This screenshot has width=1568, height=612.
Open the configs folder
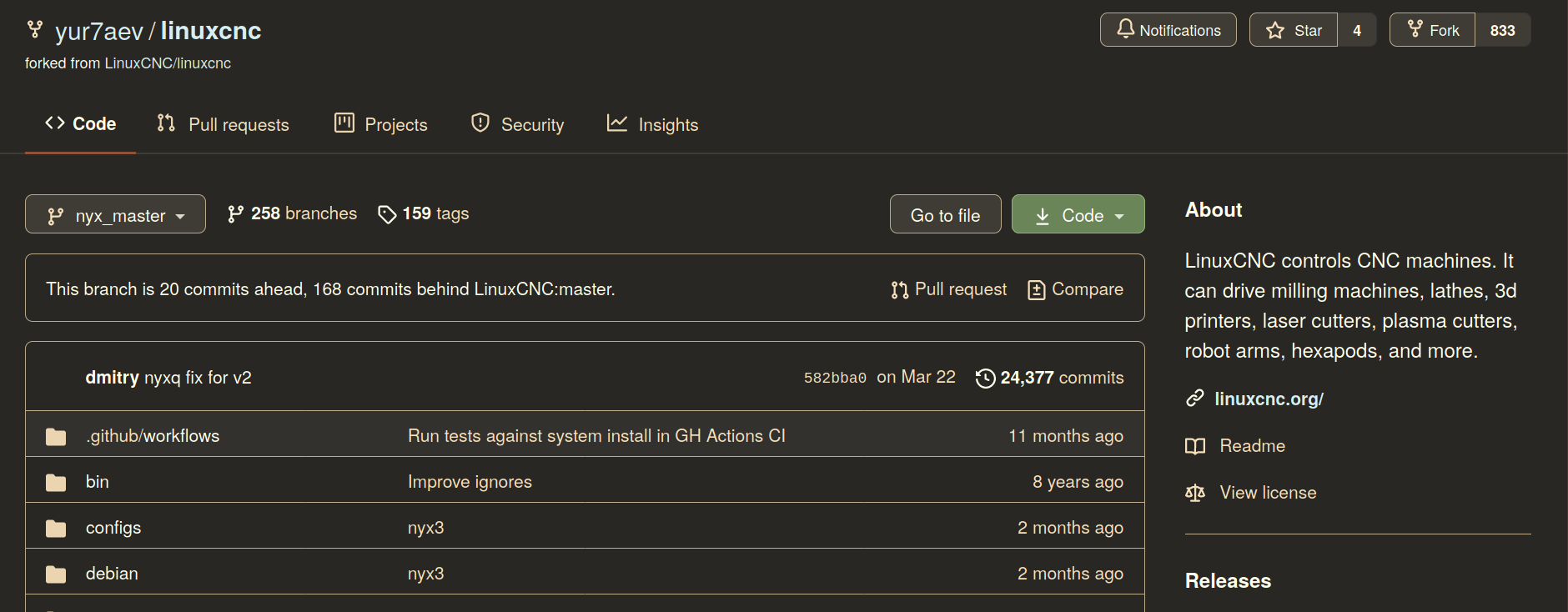113,528
